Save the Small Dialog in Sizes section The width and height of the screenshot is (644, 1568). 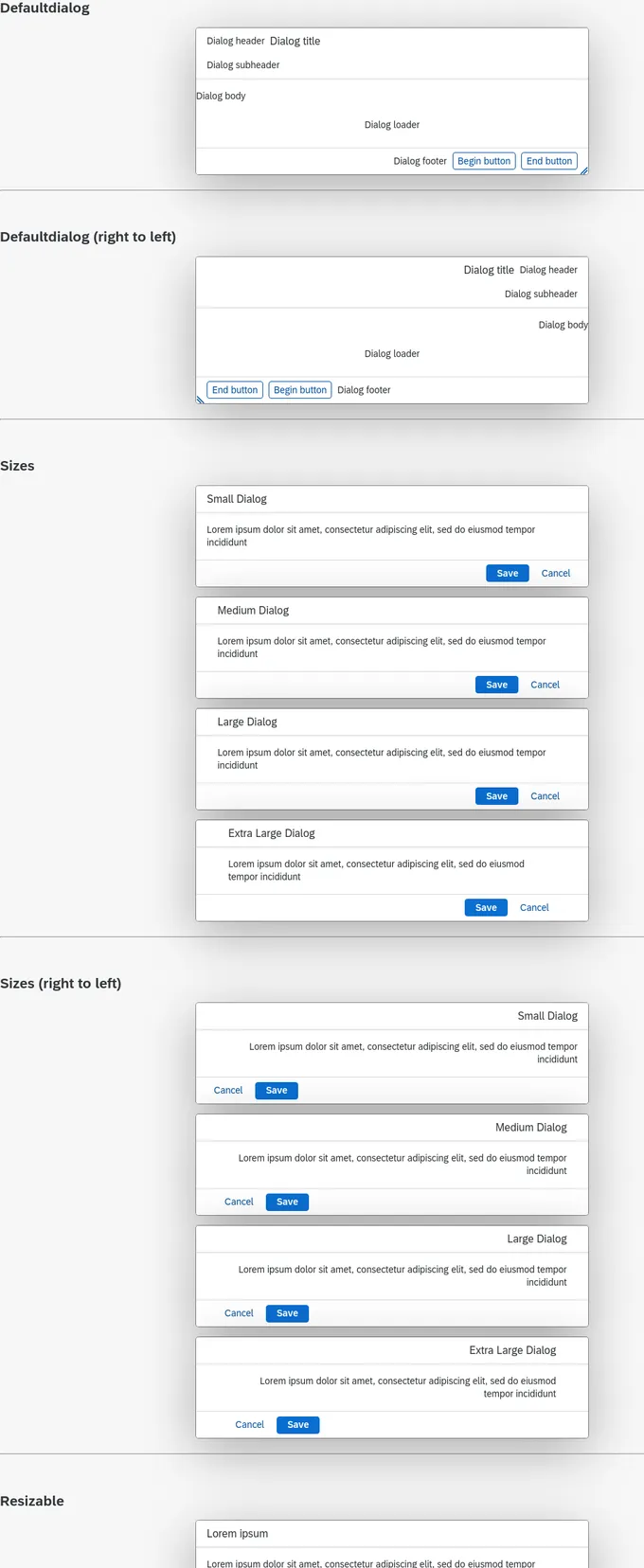508,573
